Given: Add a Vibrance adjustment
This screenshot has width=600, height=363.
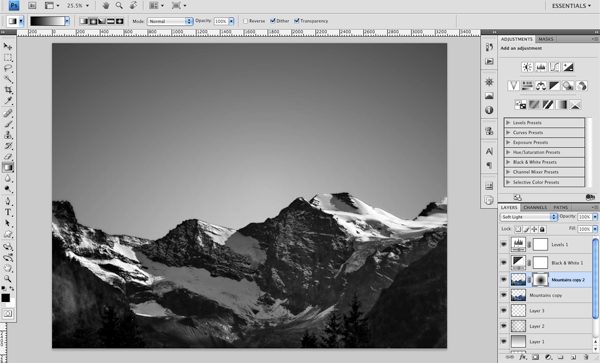Looking at the screenshot, I should 513,86.
